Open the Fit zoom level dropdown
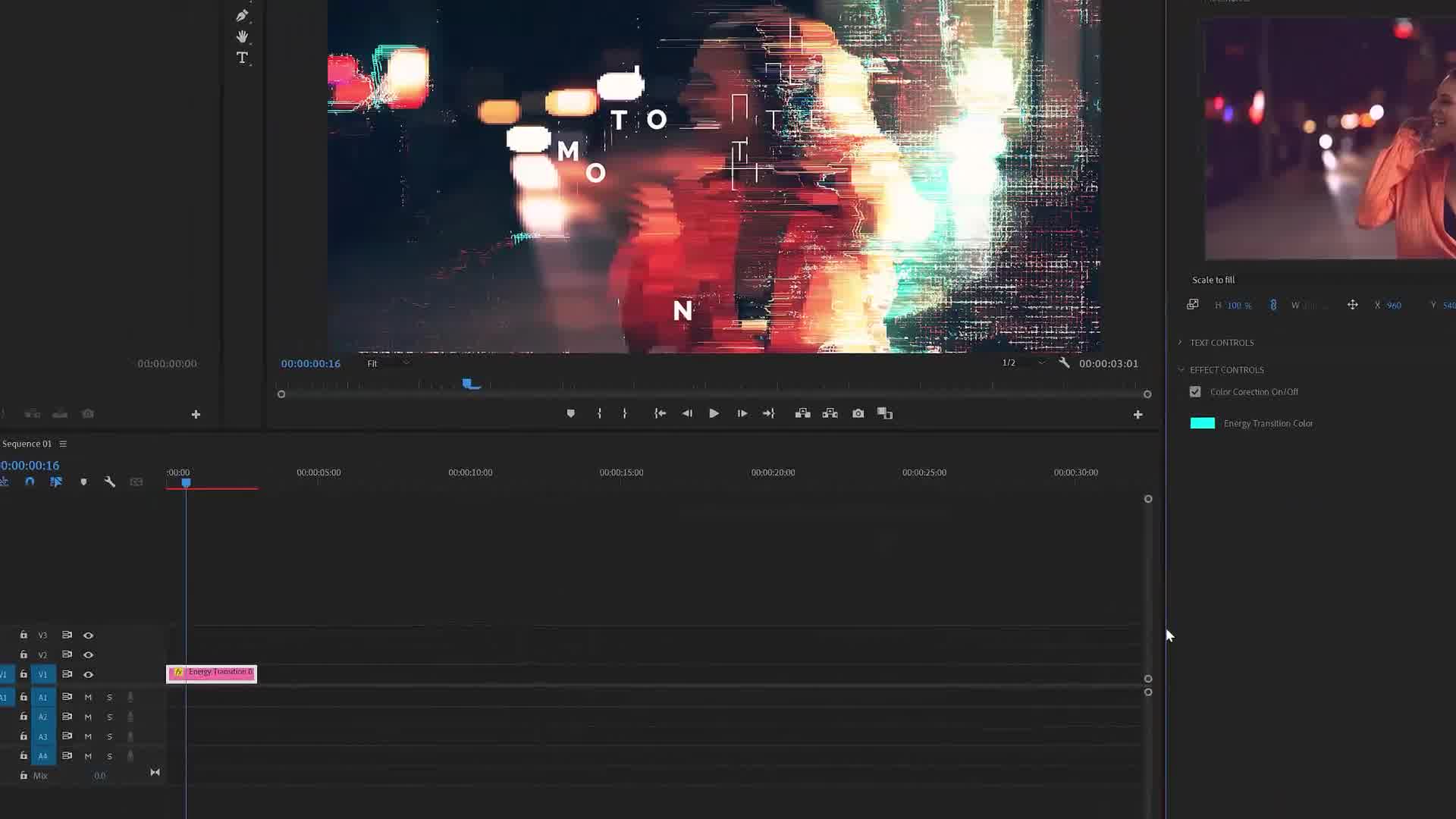This screenshot has width=1456, height=819. click(x=388, y=363)
